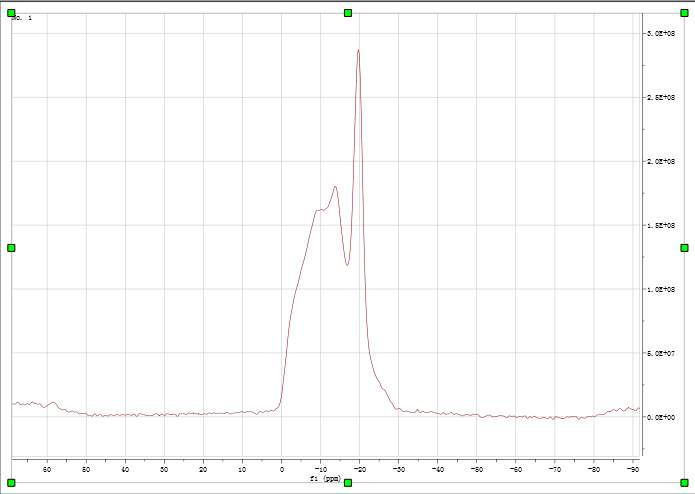Click the x-axis tick label '-70'

[x=554, y=470]
